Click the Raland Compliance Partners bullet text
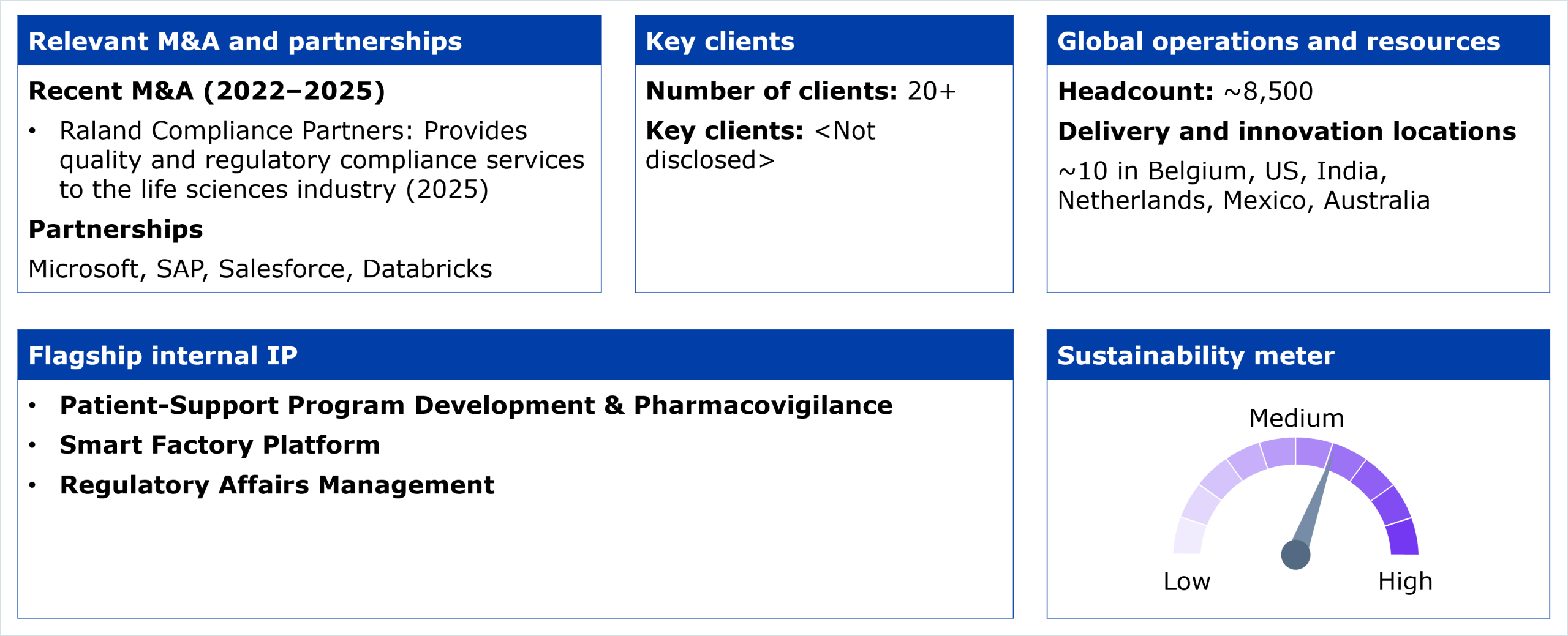This screenshot has height=636, width=1568. click(322, 160)
